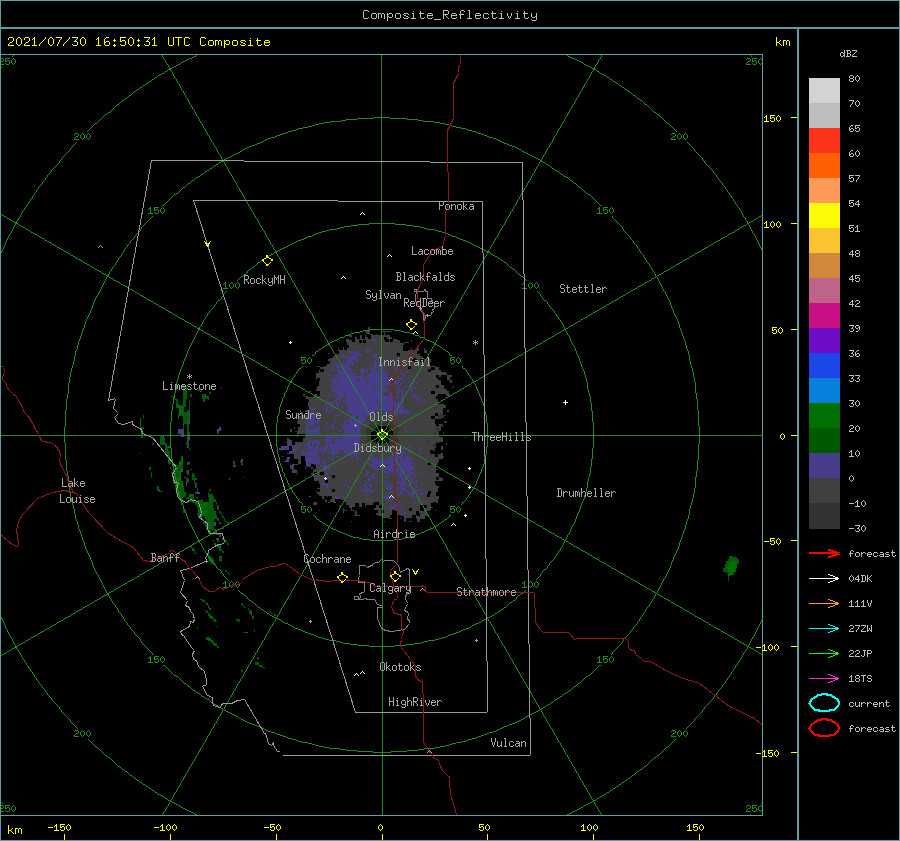Click the yellow v marker right of Calgary diamond
This screenshot has width=900, height=841.
[x=415, y=572]
